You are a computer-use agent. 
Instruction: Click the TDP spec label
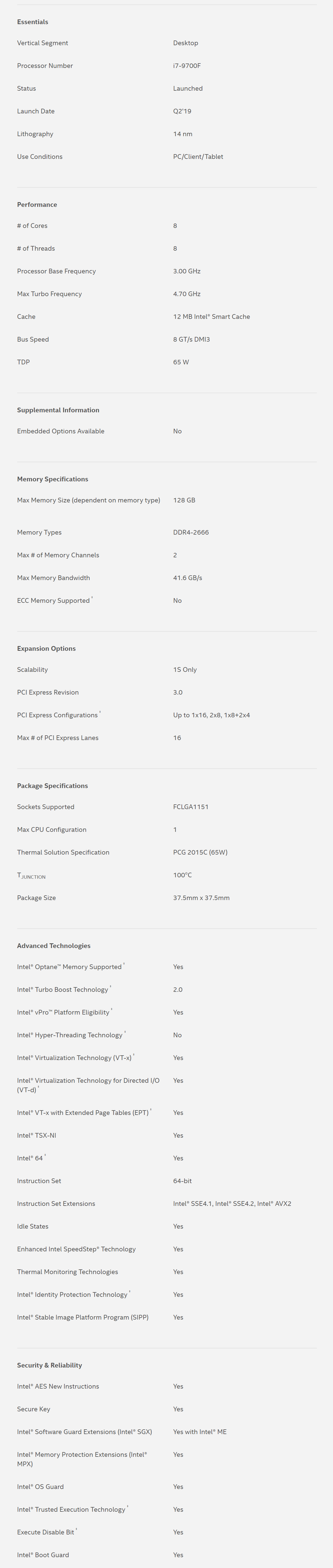point(23,362)
